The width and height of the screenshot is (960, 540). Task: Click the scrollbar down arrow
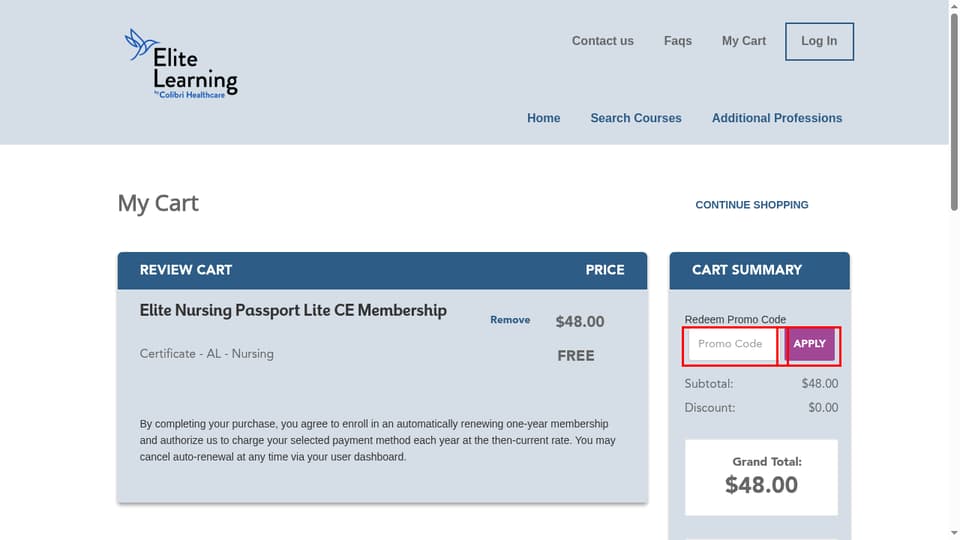954,534
